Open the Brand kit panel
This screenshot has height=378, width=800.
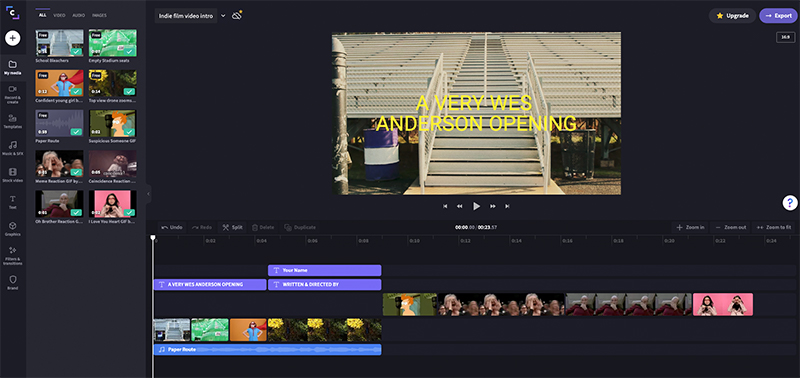coord(13,282)
